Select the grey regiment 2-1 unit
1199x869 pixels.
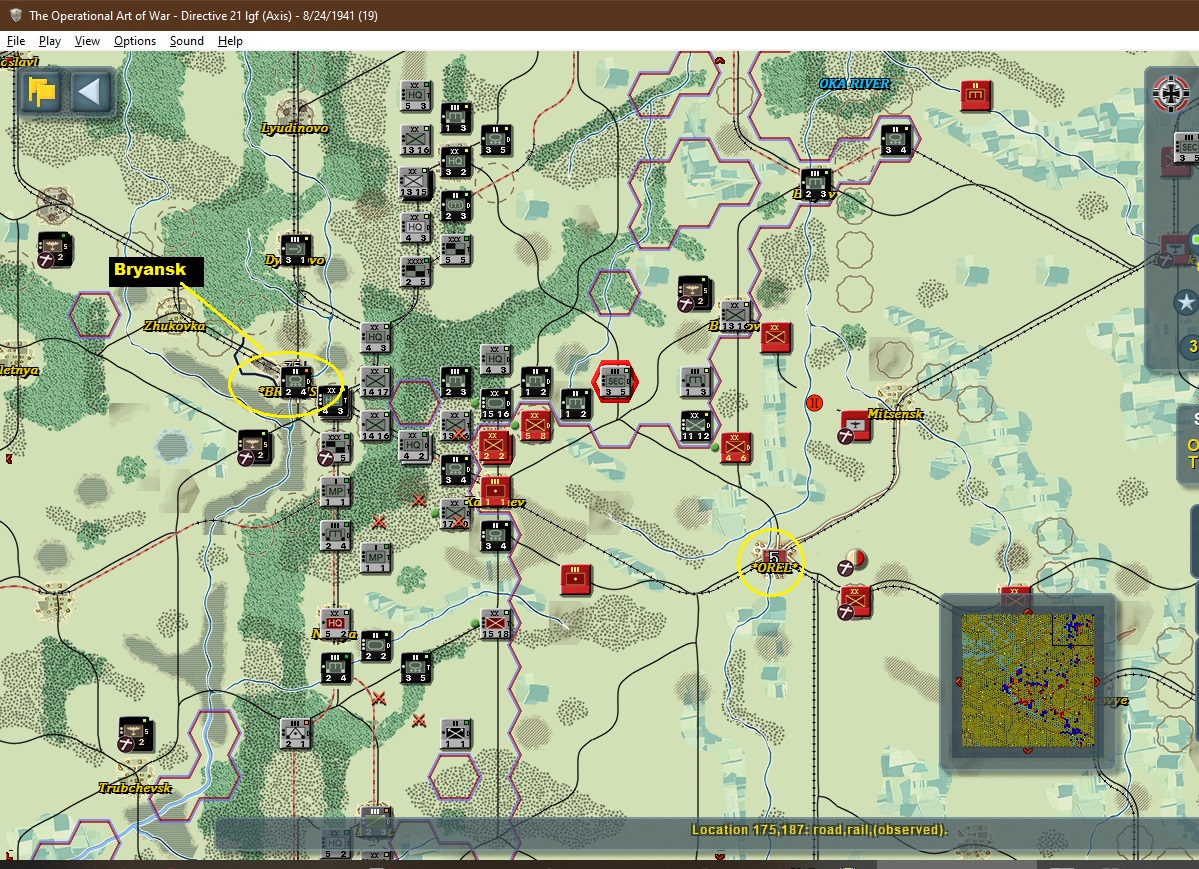click(295, 733)
